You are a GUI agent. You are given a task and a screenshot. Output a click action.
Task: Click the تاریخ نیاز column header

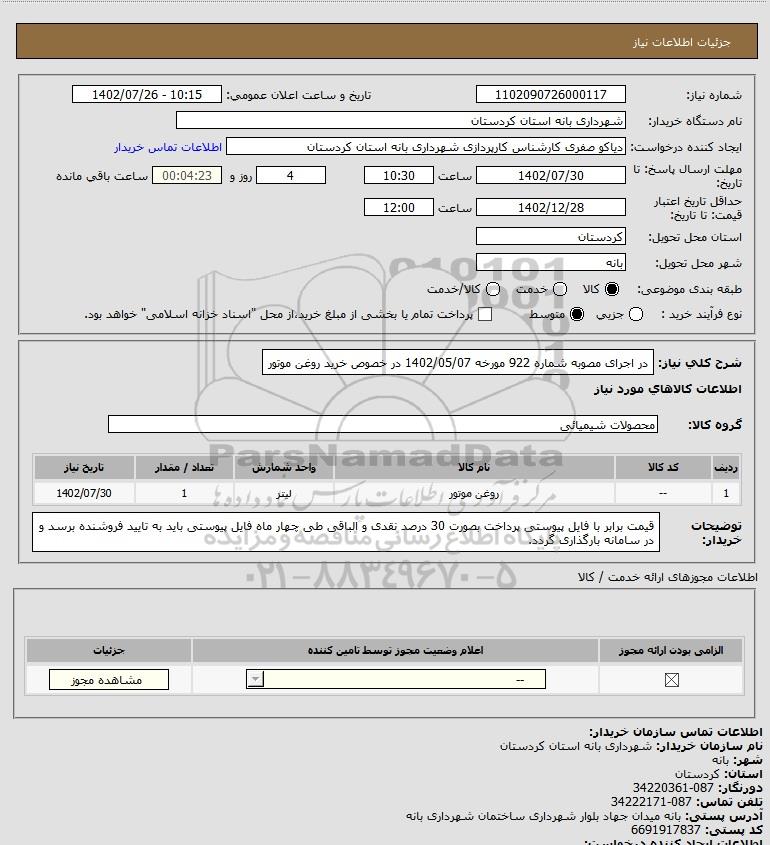[84, 467]
